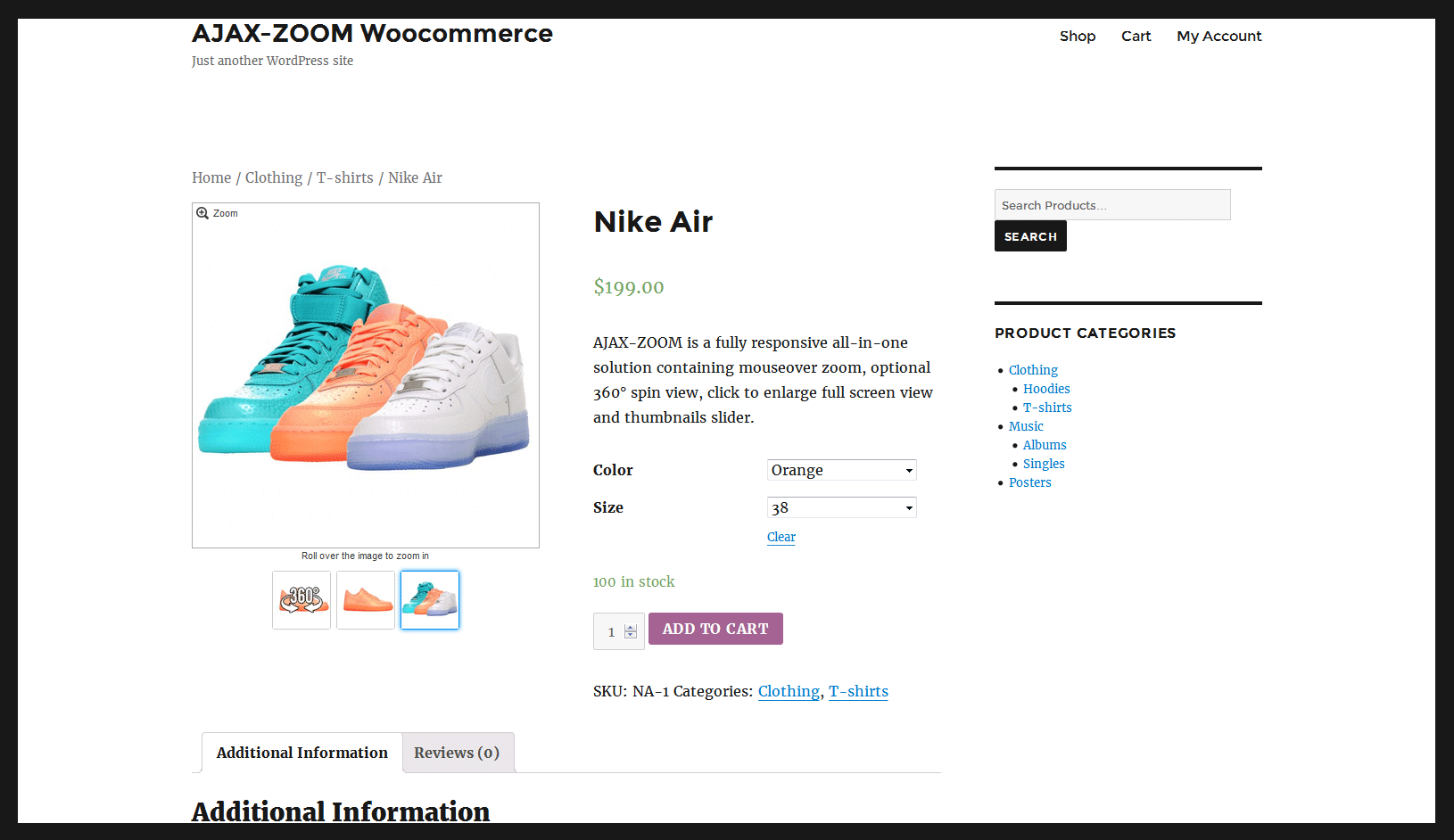The width and height of the screenshot is (1454, 840).
Task: Focus the Search Products field
Action: (x=1112, y=205)
